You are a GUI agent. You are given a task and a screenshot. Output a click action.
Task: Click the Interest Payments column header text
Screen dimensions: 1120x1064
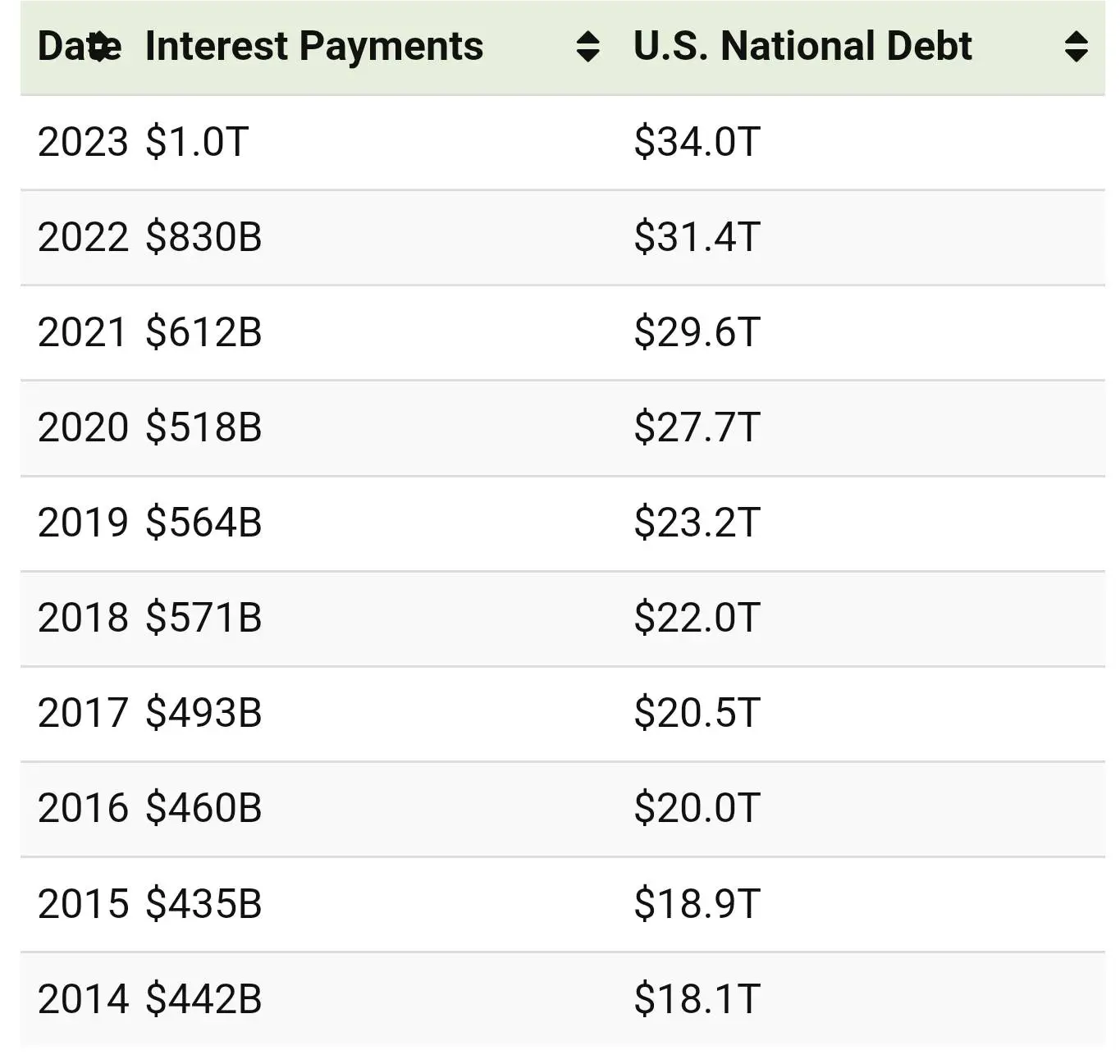[x=314, y=47]
